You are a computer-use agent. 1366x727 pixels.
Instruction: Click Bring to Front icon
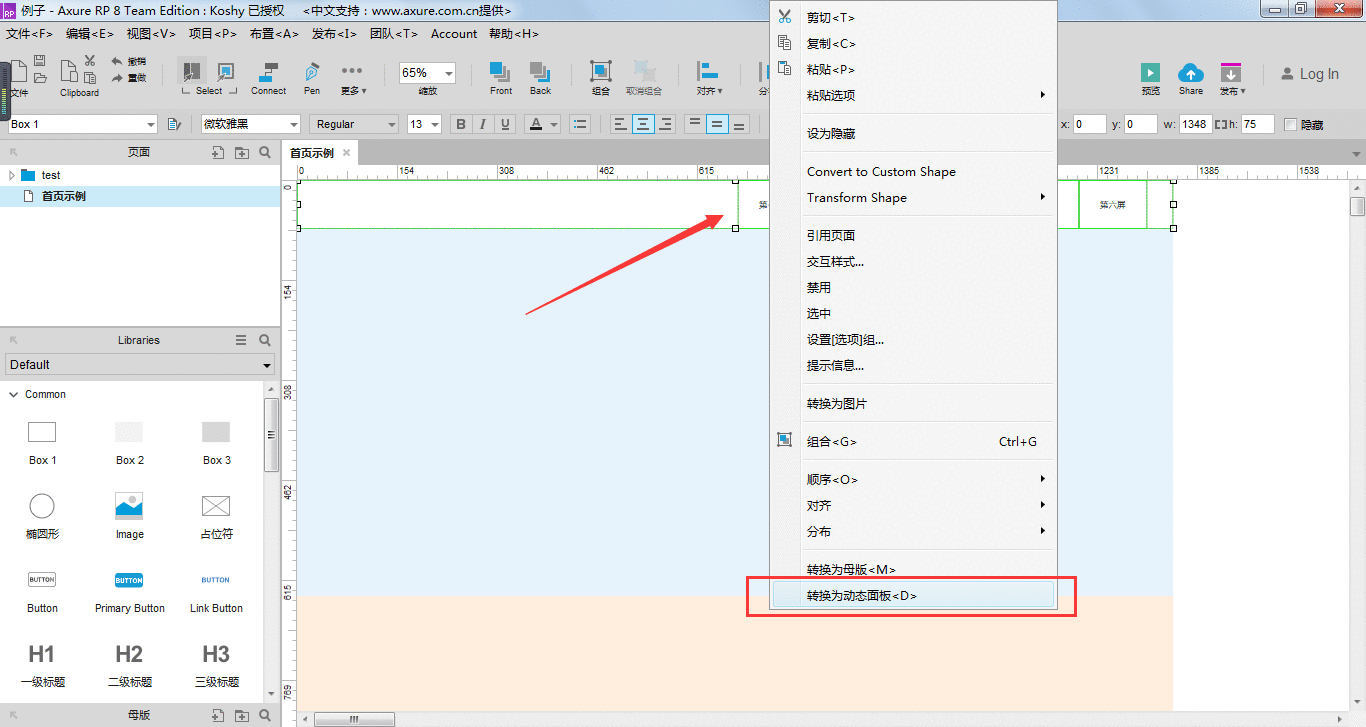(500, 72)
